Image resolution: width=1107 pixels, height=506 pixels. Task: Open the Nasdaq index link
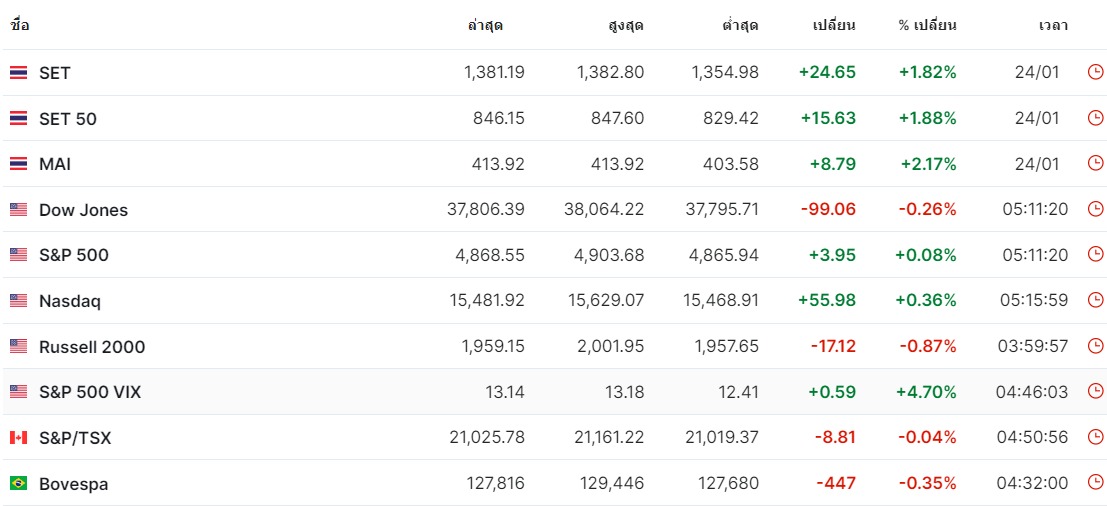[70, 301]
